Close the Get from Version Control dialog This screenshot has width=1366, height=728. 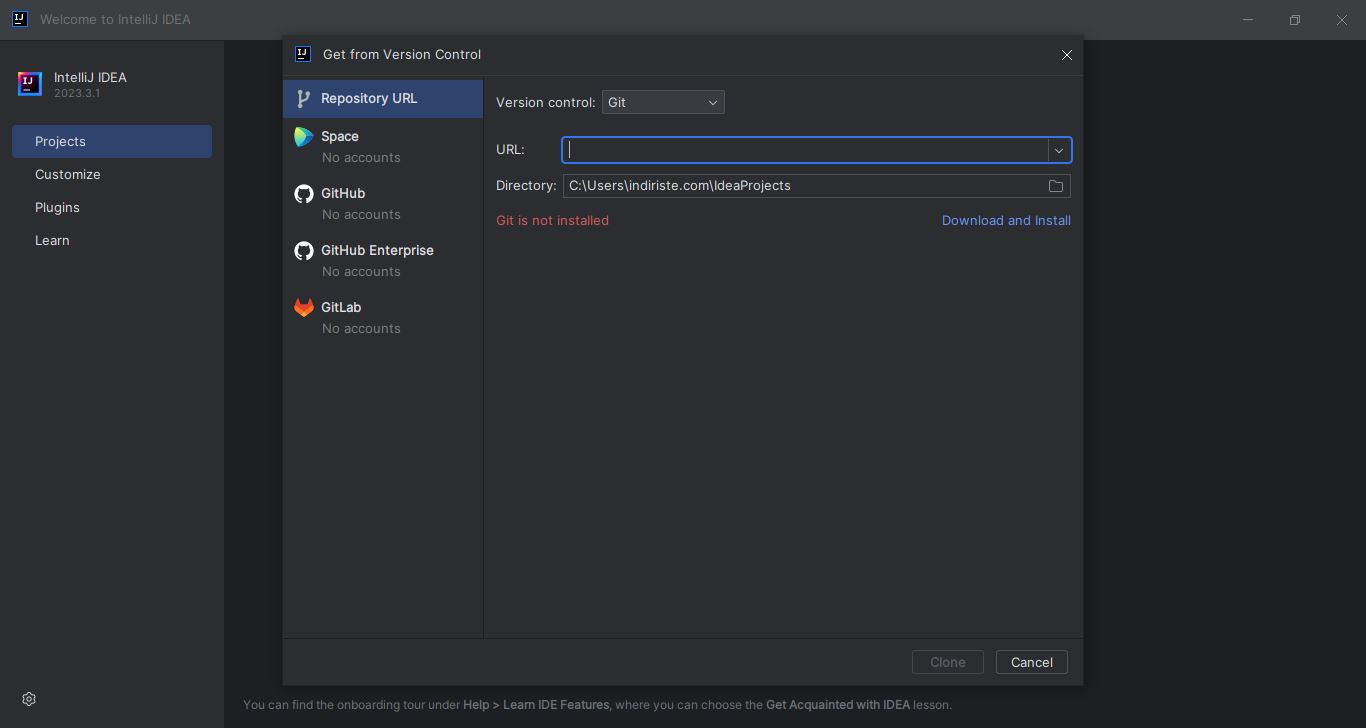[x=1066, y=55]
